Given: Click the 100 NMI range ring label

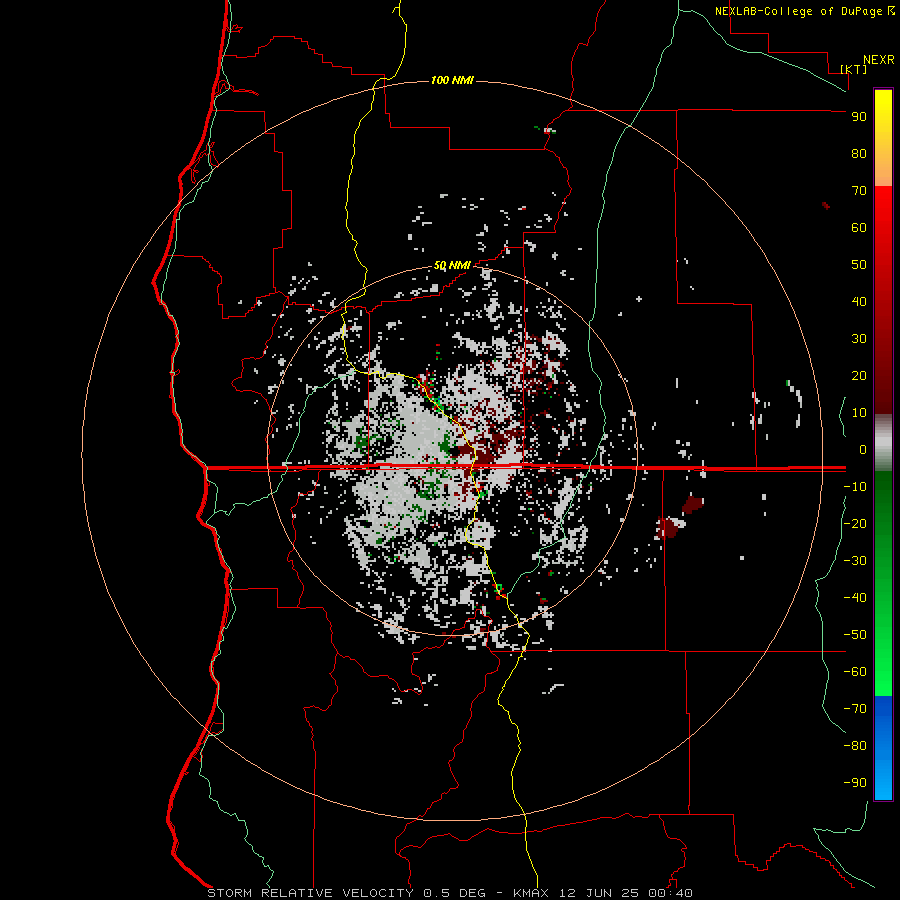Looking at the screenshot, I should coord(452,80).
